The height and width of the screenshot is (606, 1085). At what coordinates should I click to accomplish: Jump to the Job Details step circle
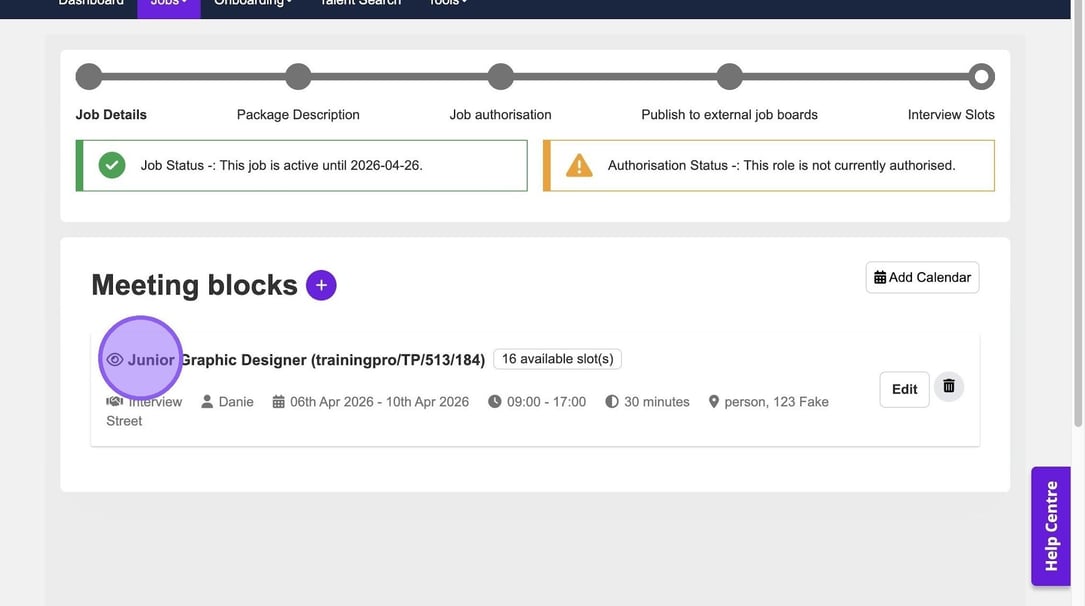(89, 77)
